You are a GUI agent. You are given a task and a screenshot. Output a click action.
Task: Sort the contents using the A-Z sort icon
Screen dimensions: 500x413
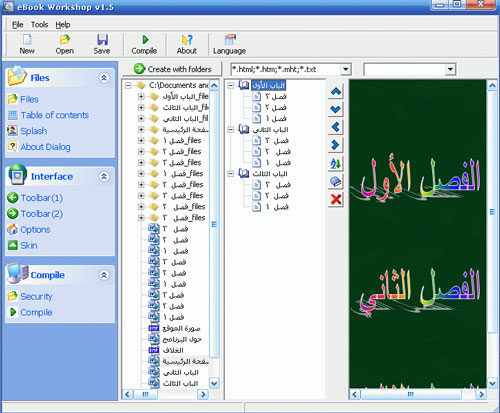pyautogui.click(x=336, y=163)
